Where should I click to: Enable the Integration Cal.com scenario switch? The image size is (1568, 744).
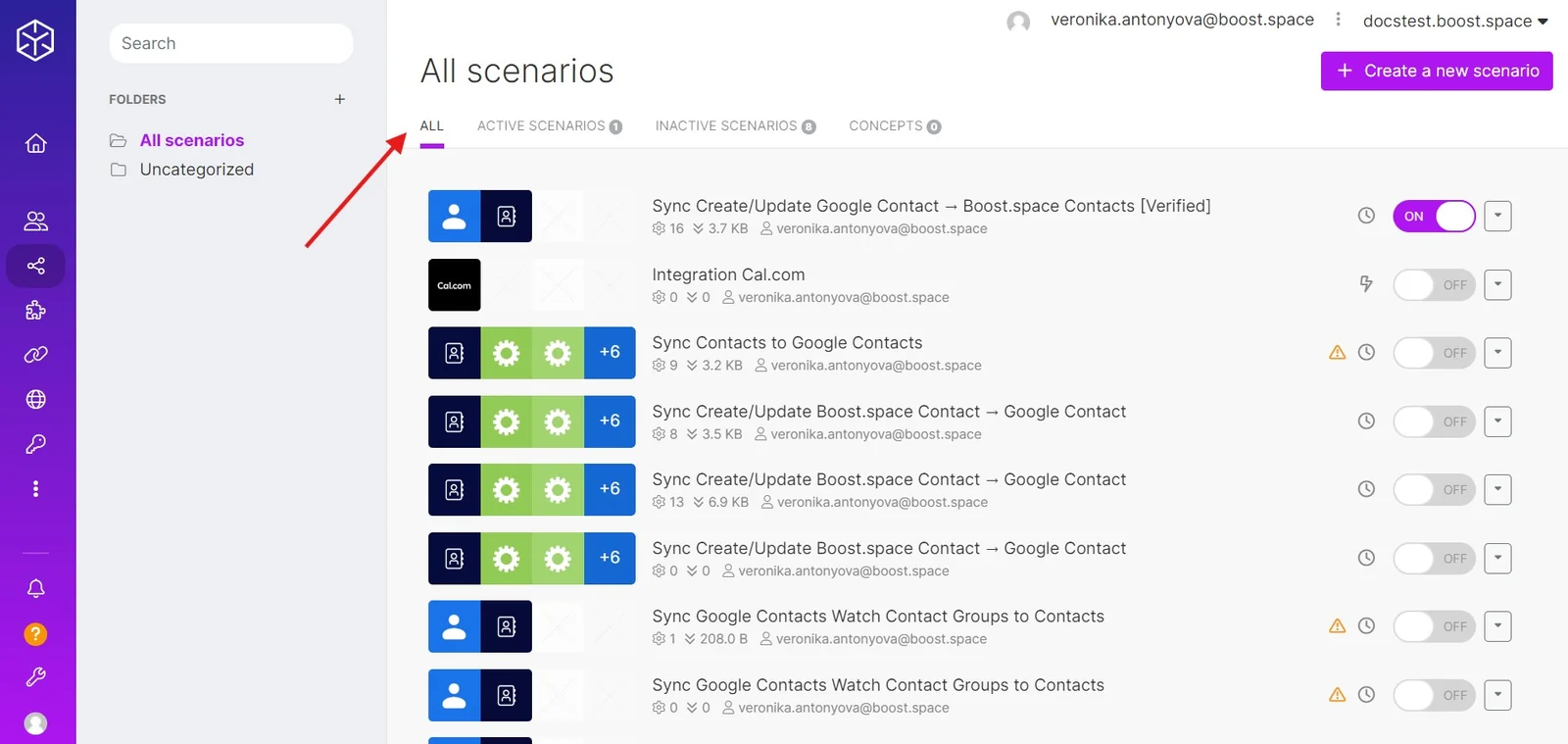[x=1434, y=285]
